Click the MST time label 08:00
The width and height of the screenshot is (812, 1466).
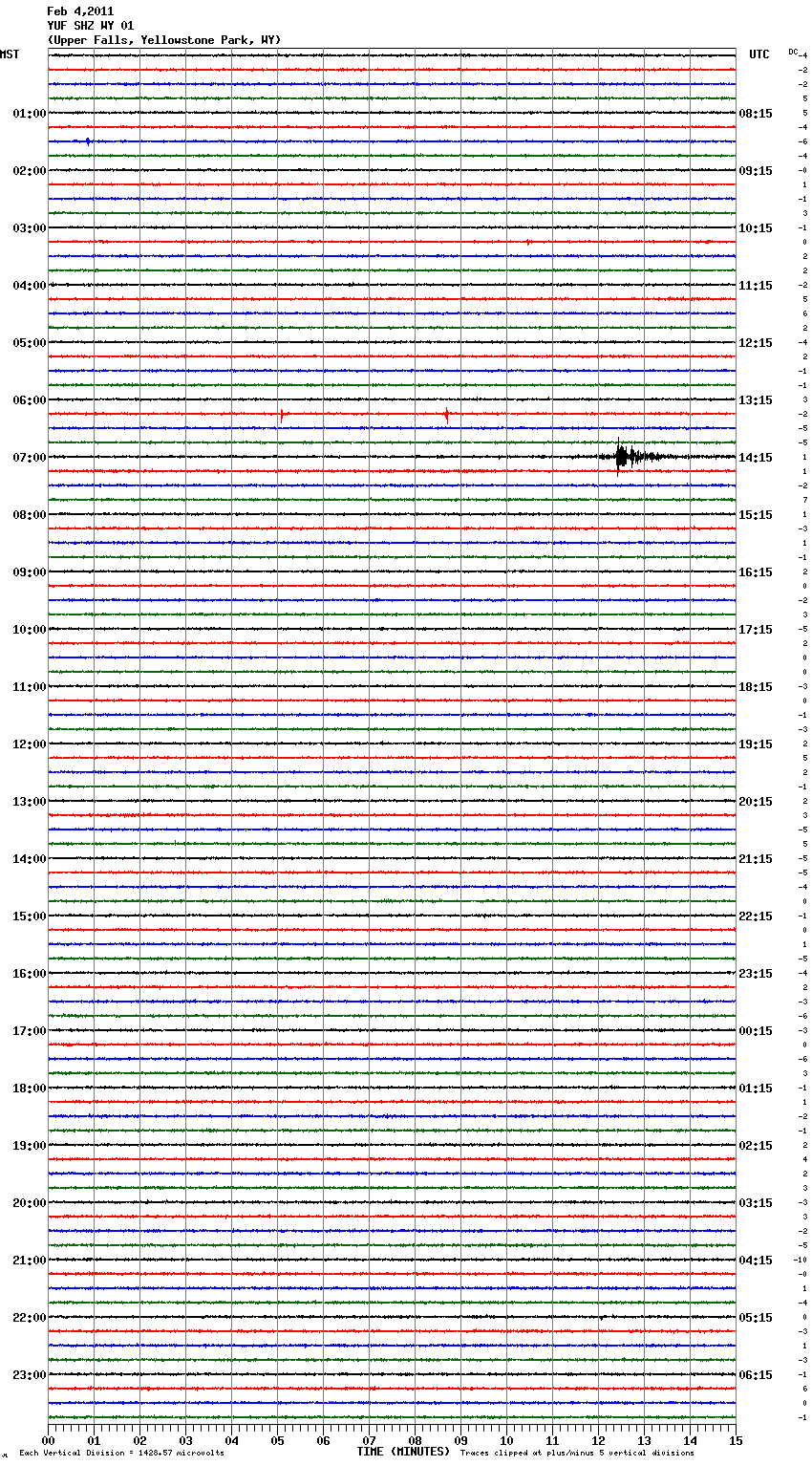point(30,515)
